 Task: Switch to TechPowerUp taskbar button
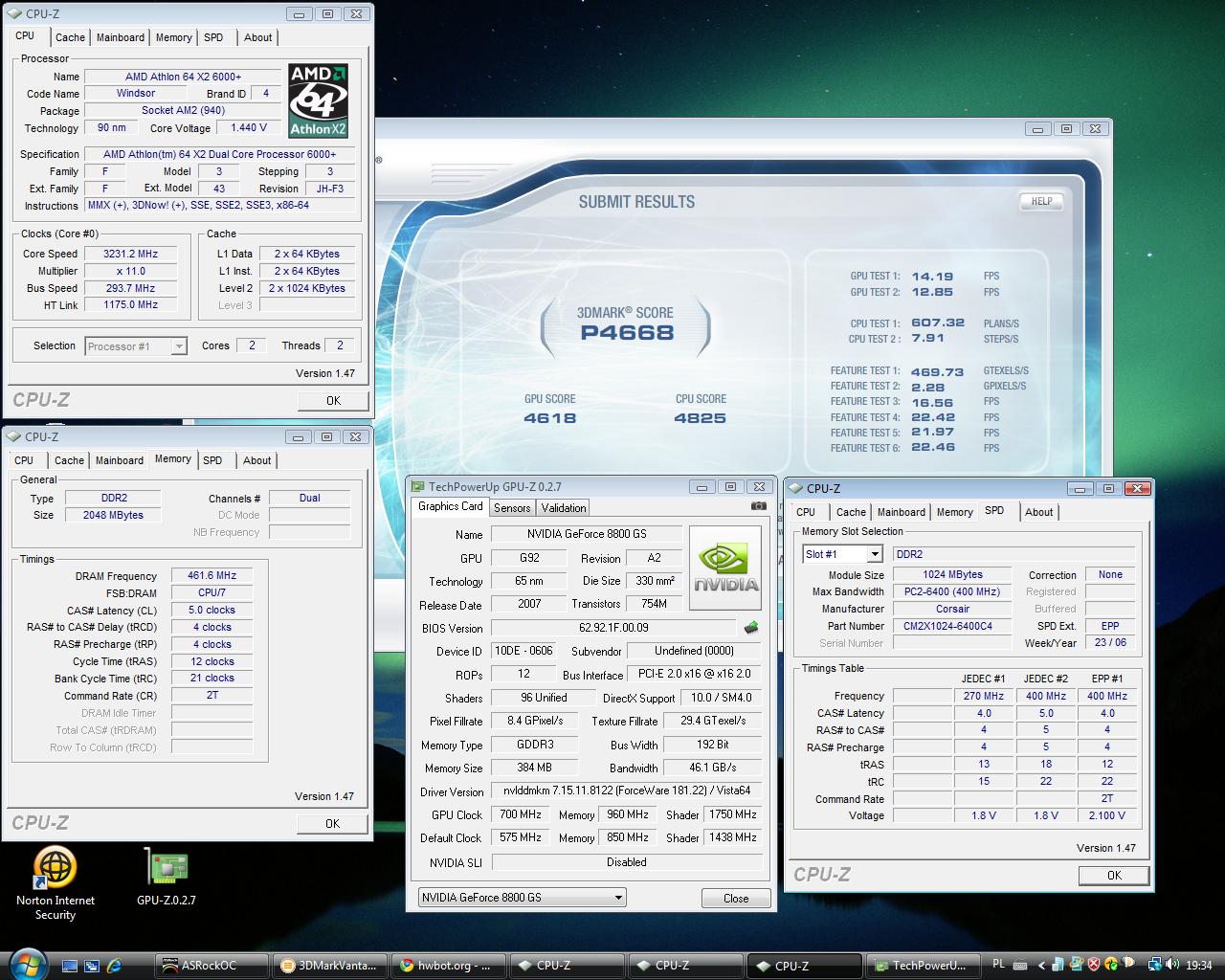(924, 966)
